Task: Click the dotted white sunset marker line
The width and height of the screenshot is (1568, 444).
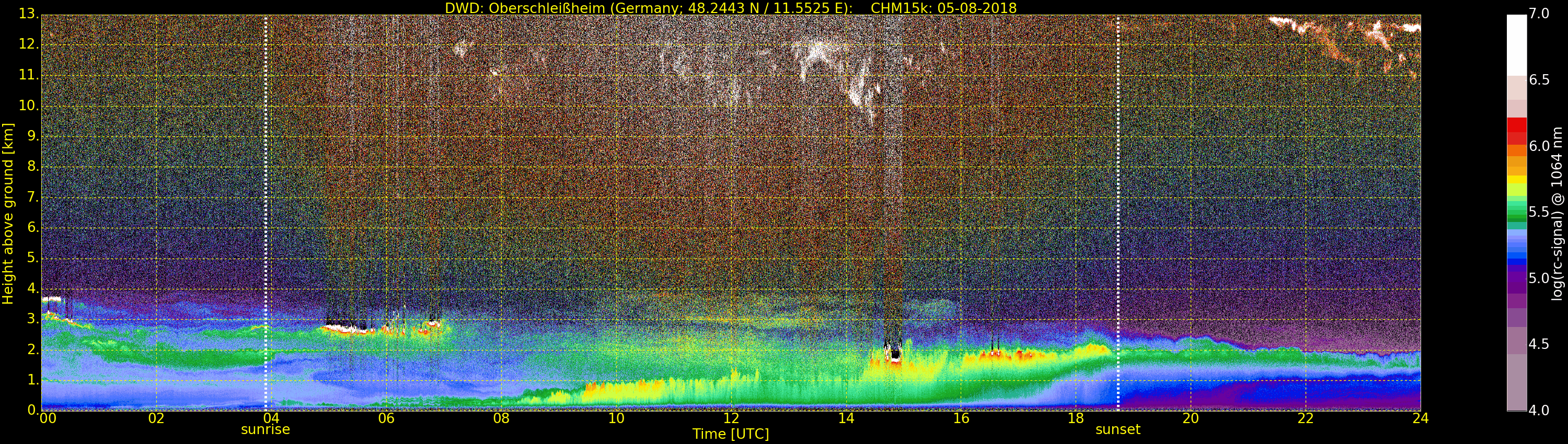Action: 1117,213
